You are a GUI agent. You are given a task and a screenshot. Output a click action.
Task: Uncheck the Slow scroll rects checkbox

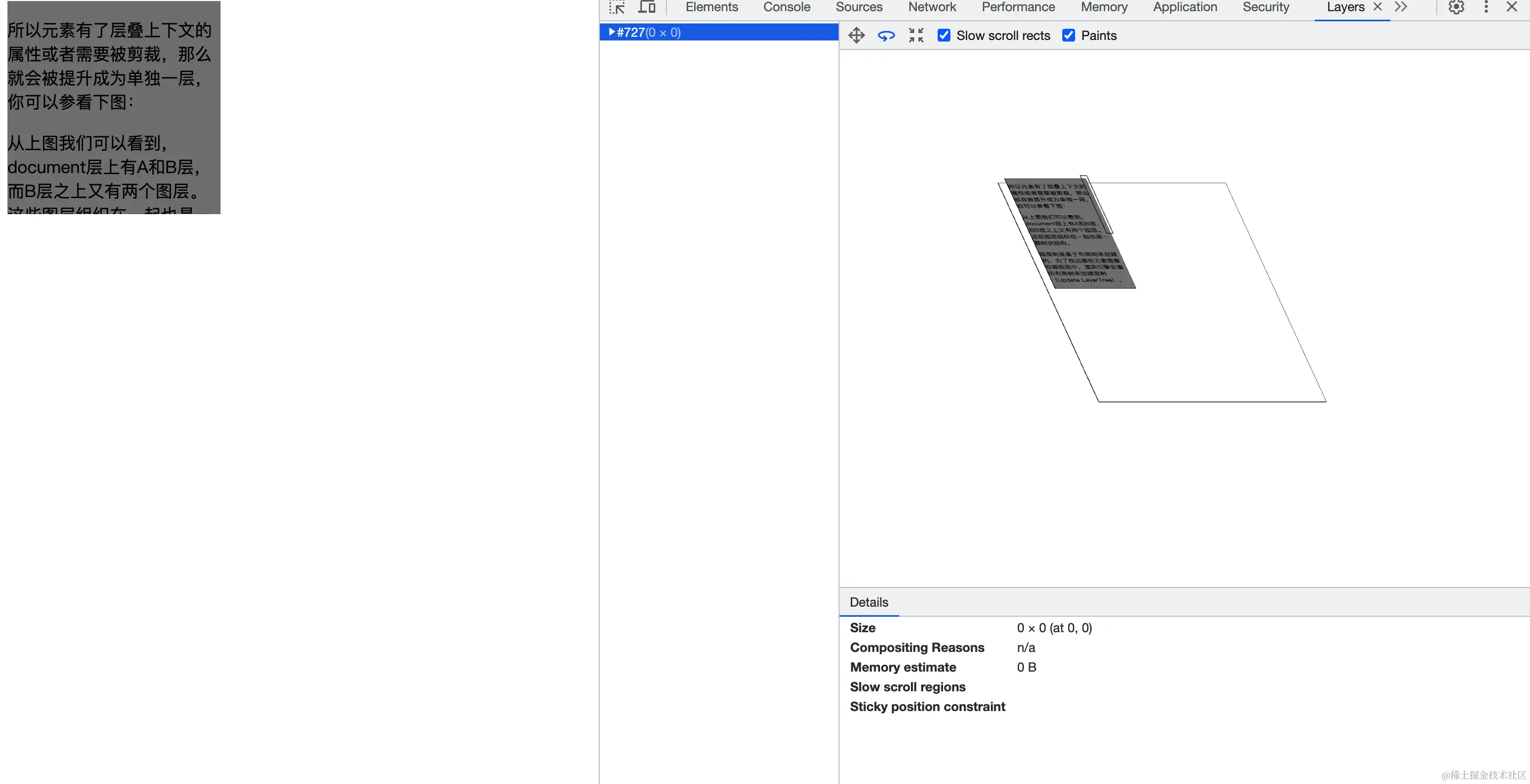944,36
